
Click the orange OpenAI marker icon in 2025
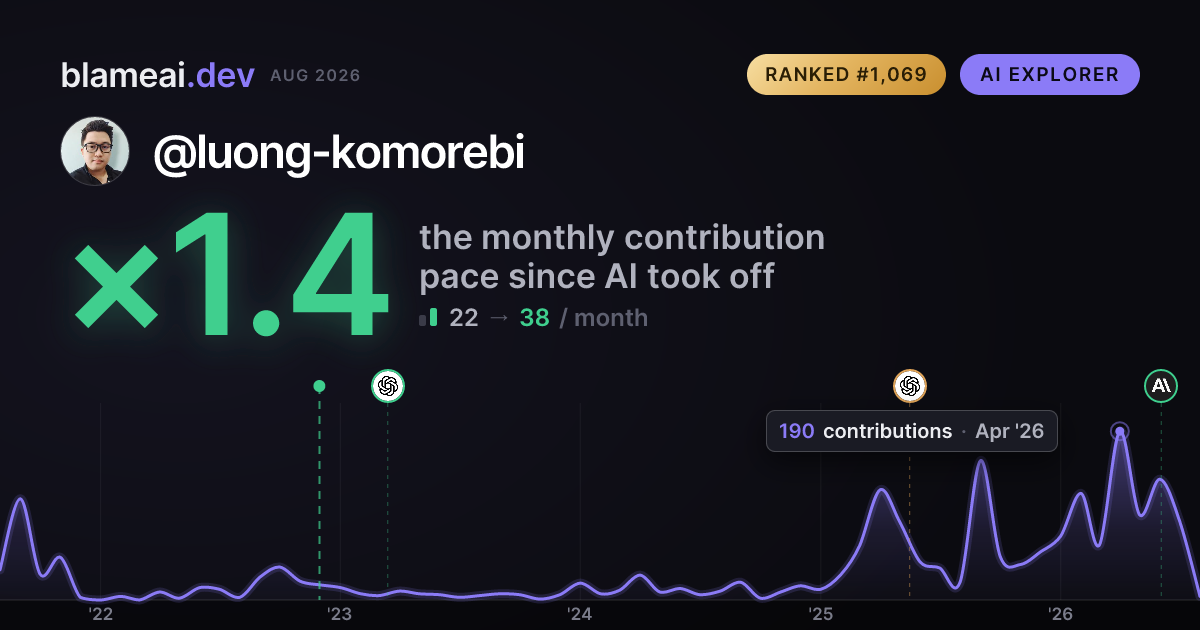(909, 386)
